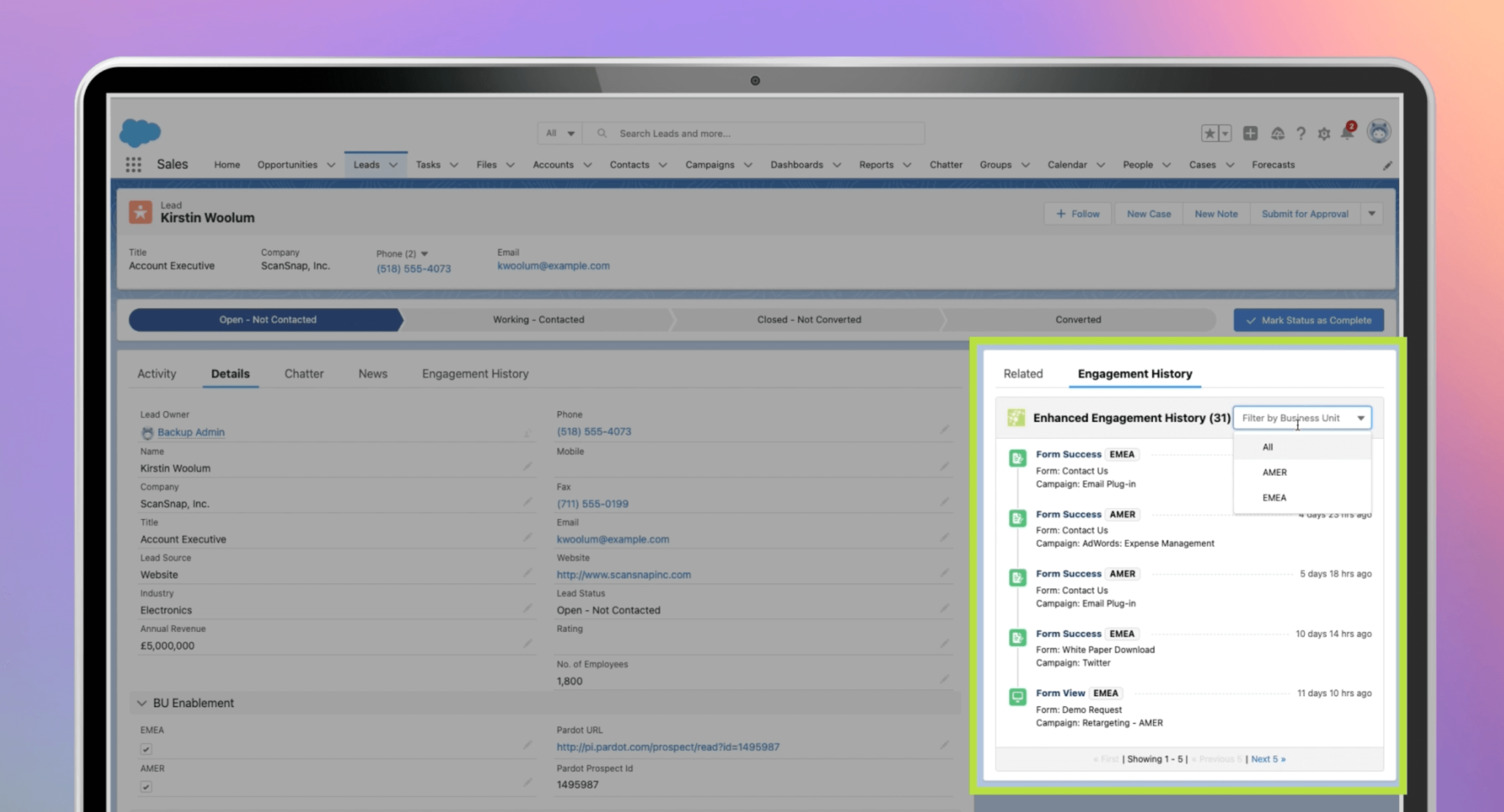
Task: Click the Search Leads and more field
Action: point(756,133)
